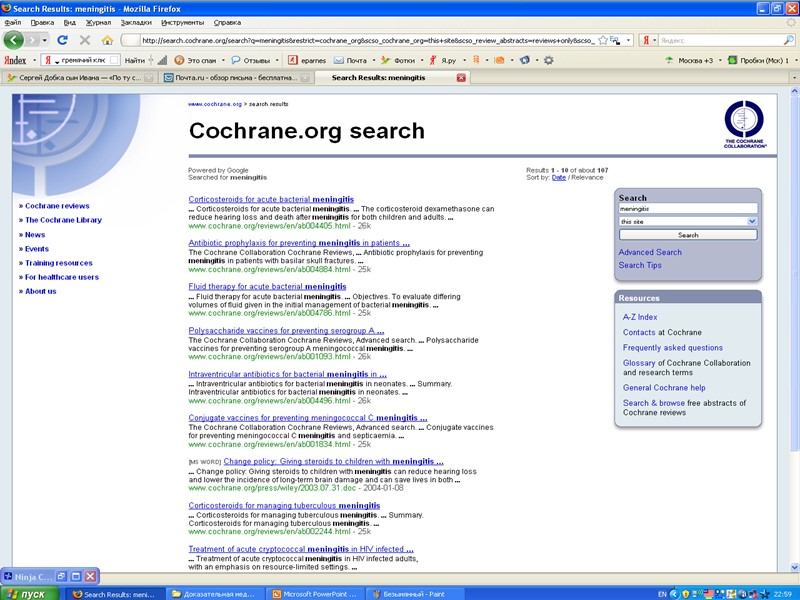800x600 pixels.
Task: Click the URL address bar
Action: tap(367, 40)
